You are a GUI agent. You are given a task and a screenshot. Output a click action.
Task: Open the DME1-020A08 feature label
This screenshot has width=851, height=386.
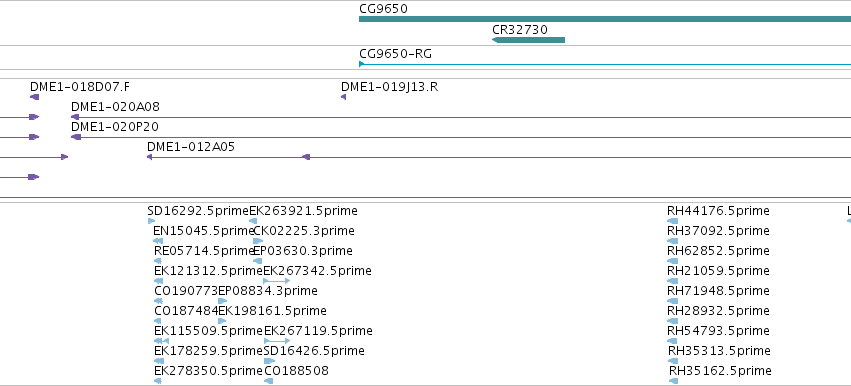click(115, 106)
